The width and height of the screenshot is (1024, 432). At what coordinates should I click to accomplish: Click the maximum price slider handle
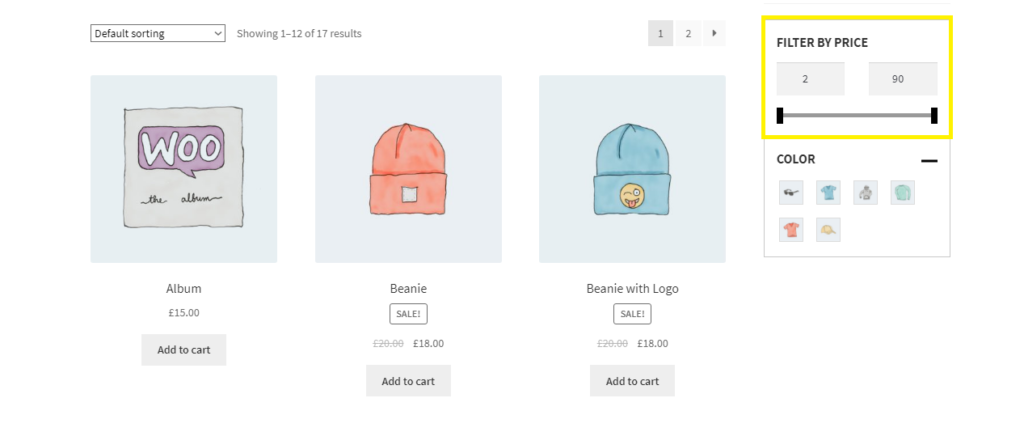coord(934,116)
